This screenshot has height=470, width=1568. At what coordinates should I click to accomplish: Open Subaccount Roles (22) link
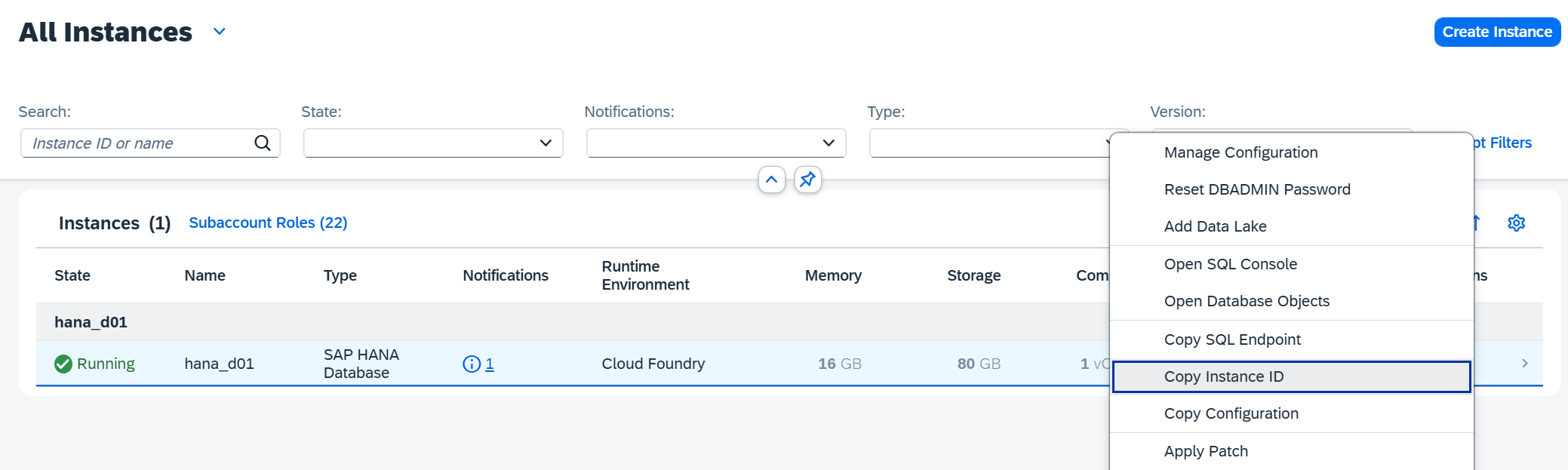[268, 223]
